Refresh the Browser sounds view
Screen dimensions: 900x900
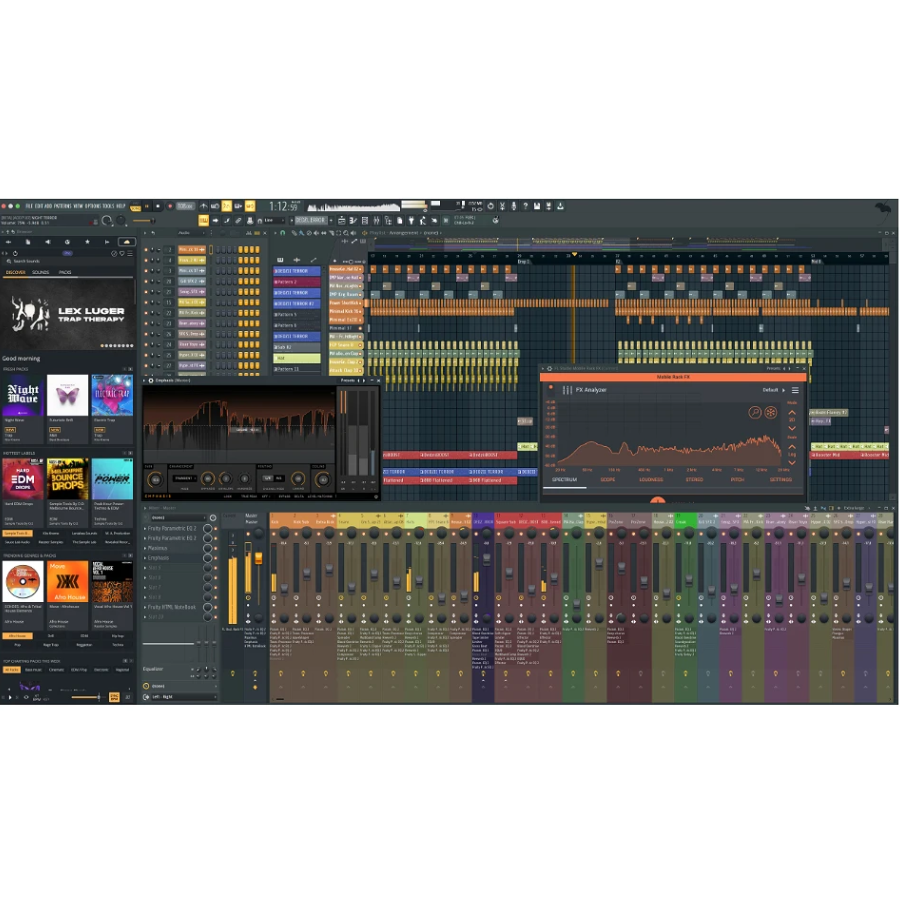pyautogui.click(x=15, y=253)
